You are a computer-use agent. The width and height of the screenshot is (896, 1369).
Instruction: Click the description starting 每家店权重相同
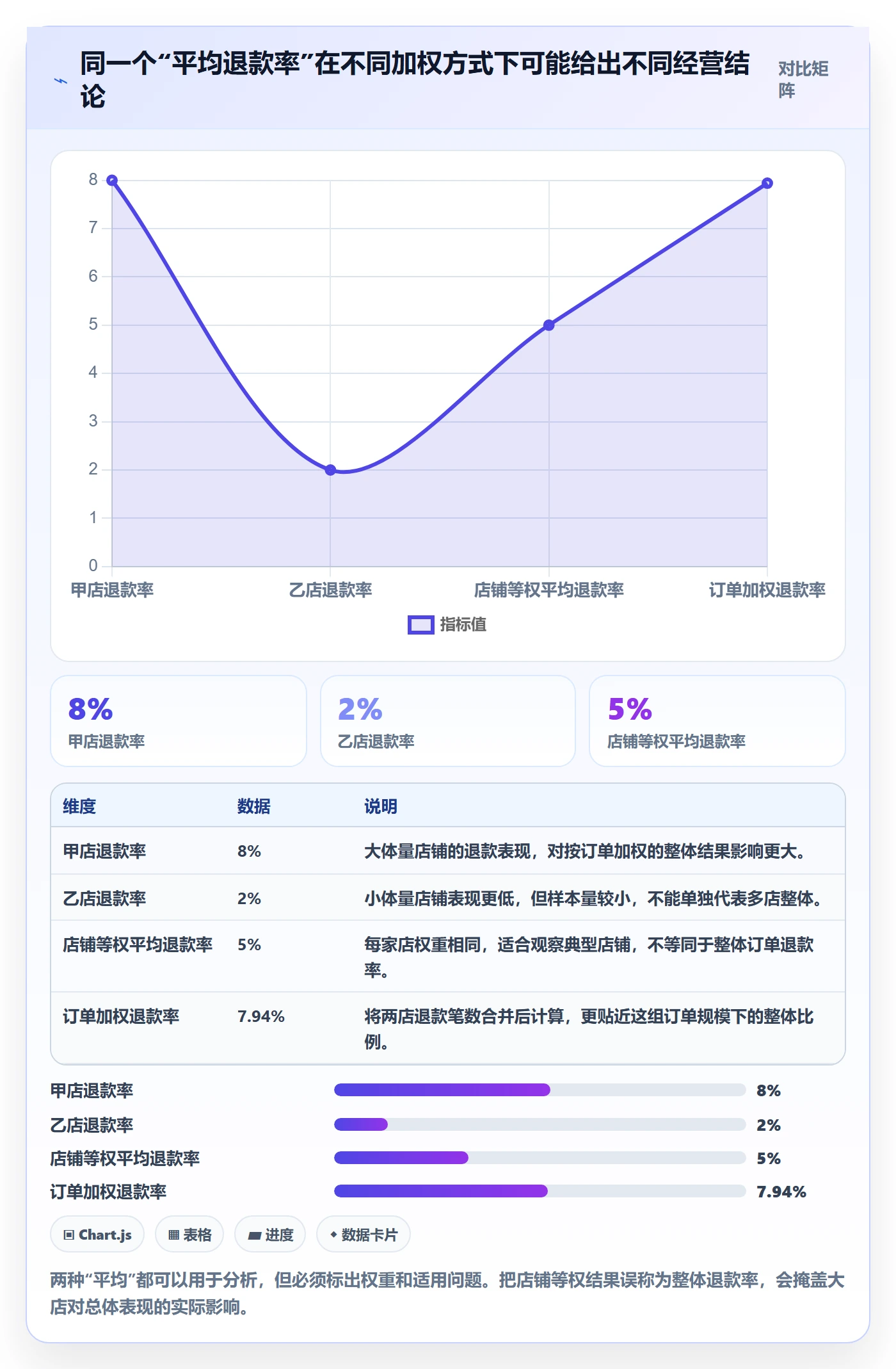[589, 957]
